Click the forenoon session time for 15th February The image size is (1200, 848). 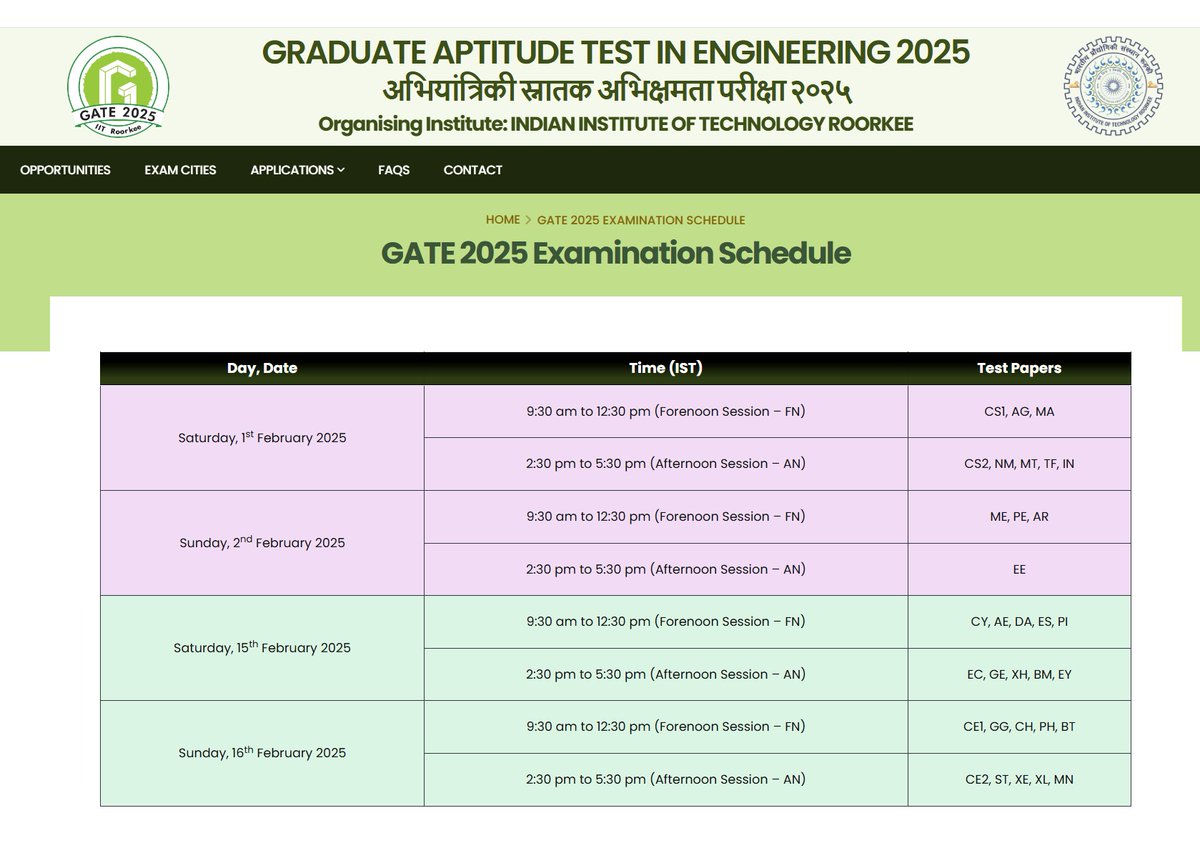point(666,622)
